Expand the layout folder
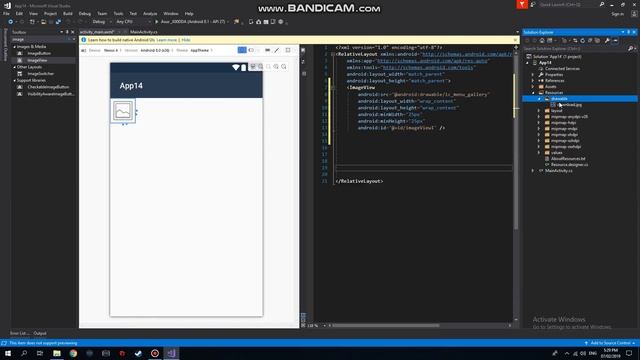 click(x=539, y=111)
